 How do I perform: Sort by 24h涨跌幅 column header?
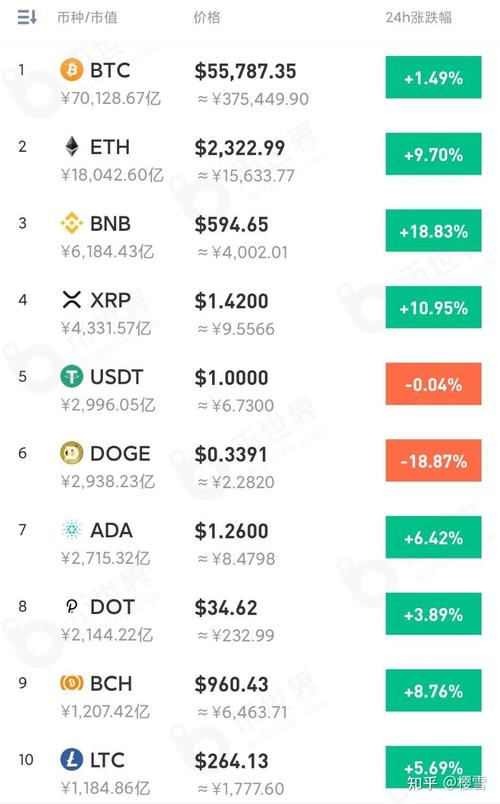pos(418,17)
